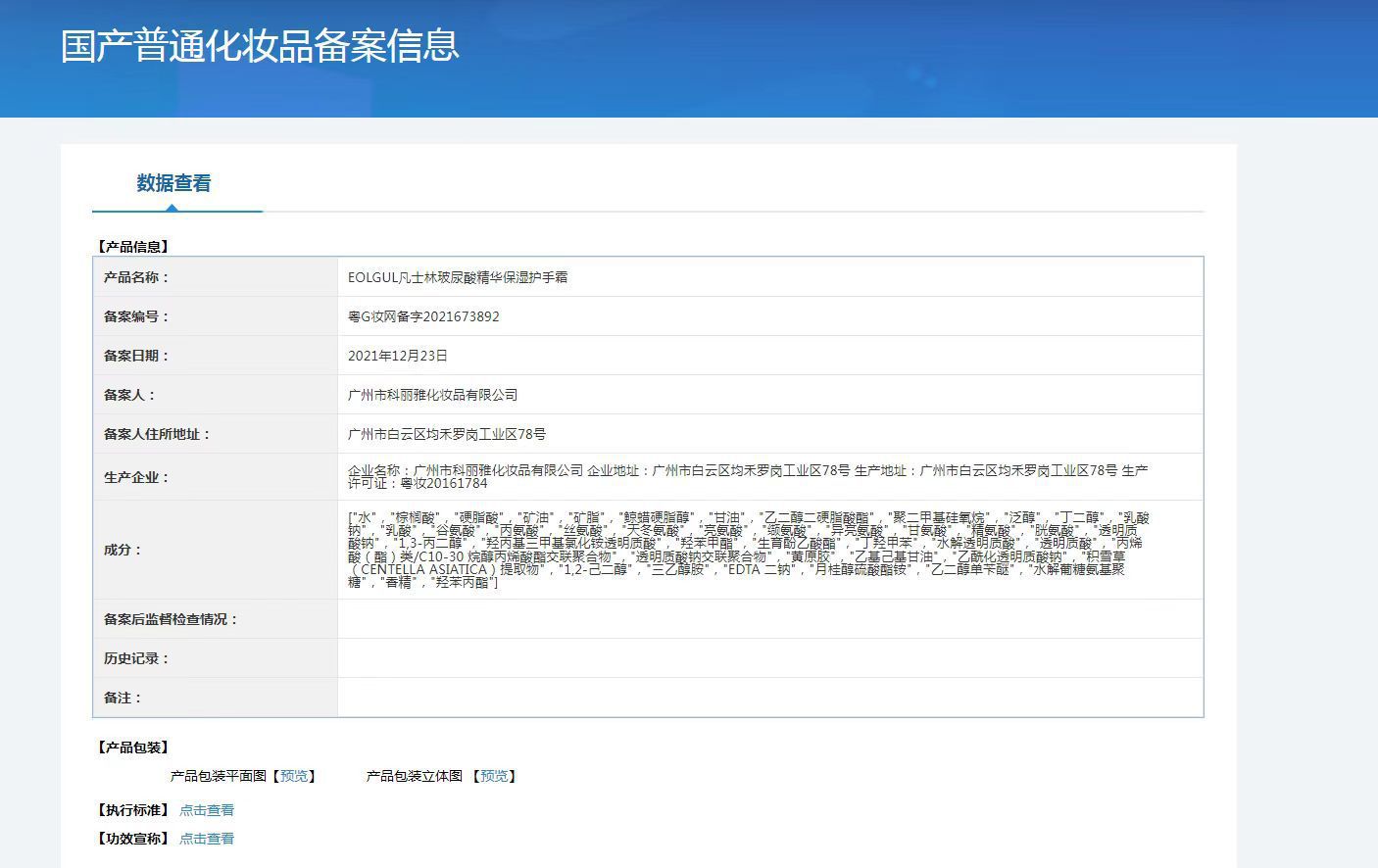1378x868 pixels.
Task: Click 点击查看 next to 功效宣称
Action: [207, 839]
